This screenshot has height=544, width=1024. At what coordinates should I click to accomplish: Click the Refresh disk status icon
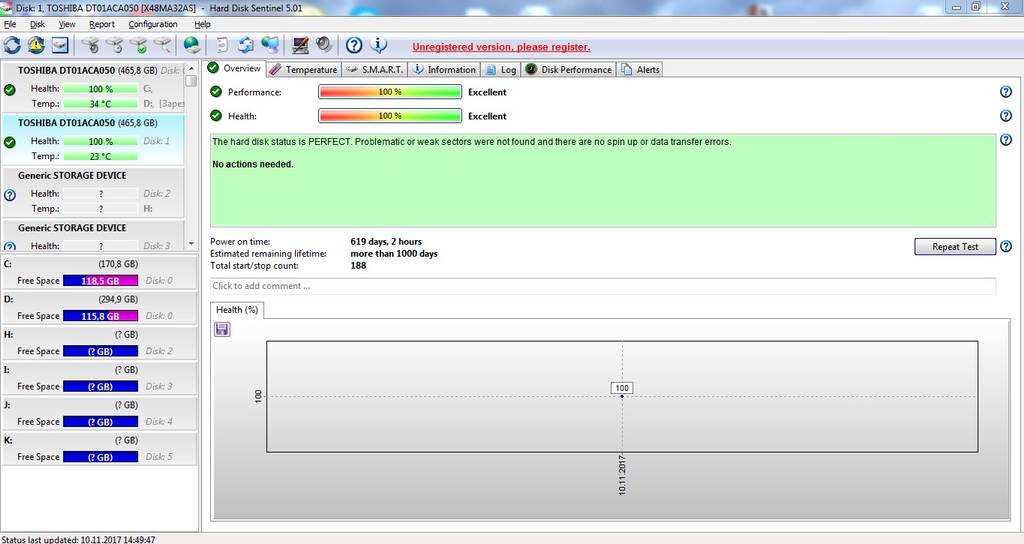click(12, 45)
